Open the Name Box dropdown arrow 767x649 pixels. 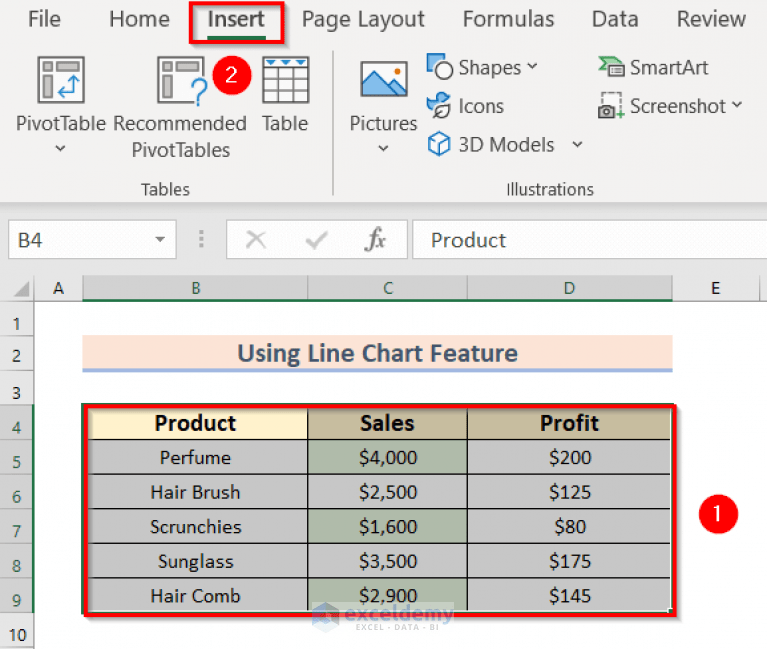(160, 239)
